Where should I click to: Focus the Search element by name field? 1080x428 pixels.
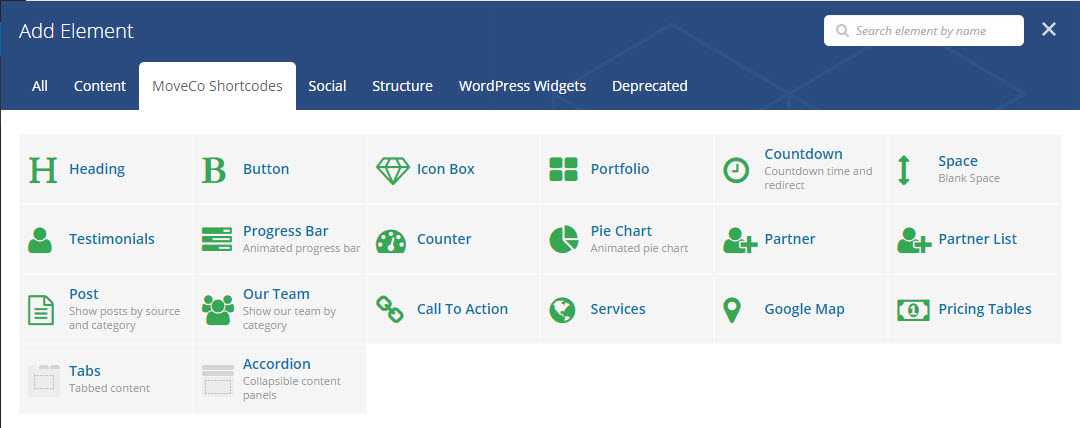[x=924, y=31]
